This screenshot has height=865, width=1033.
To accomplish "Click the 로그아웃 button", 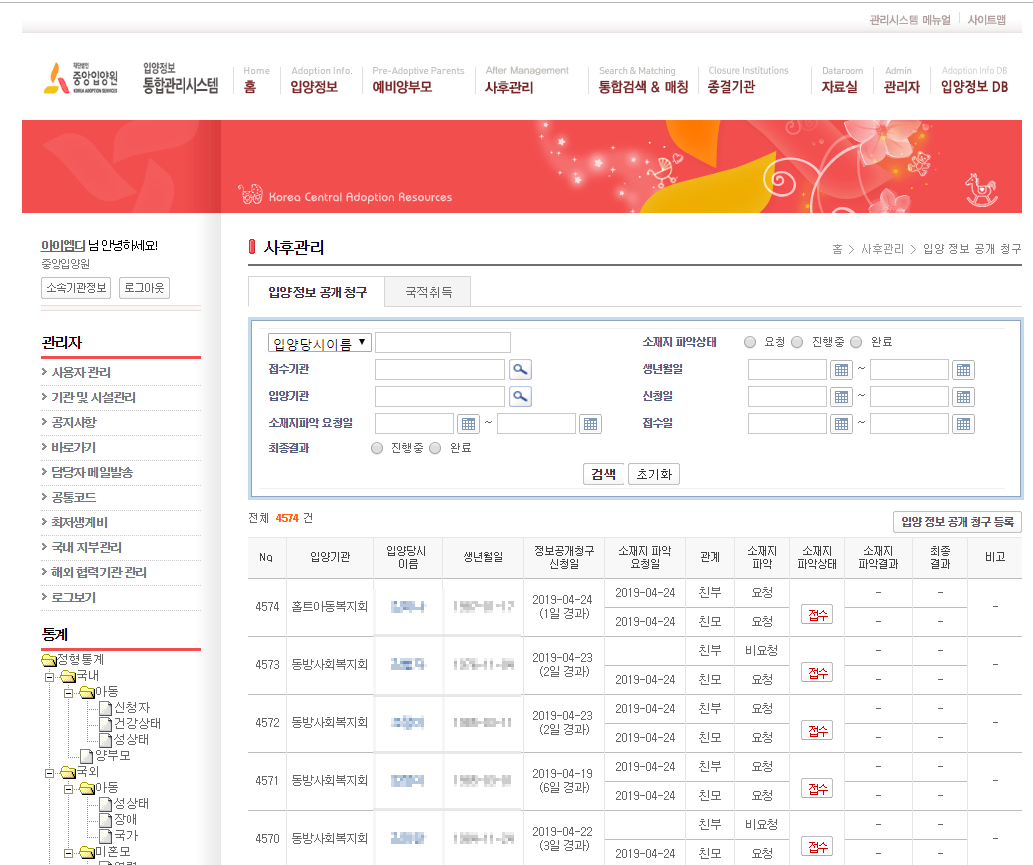I will [x=142, y=287].
